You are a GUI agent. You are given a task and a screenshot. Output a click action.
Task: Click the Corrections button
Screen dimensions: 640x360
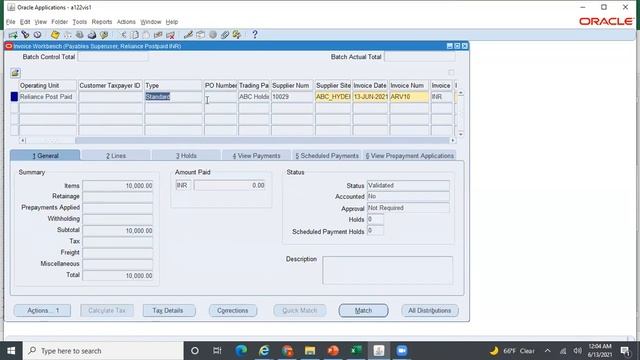[233, 311]
